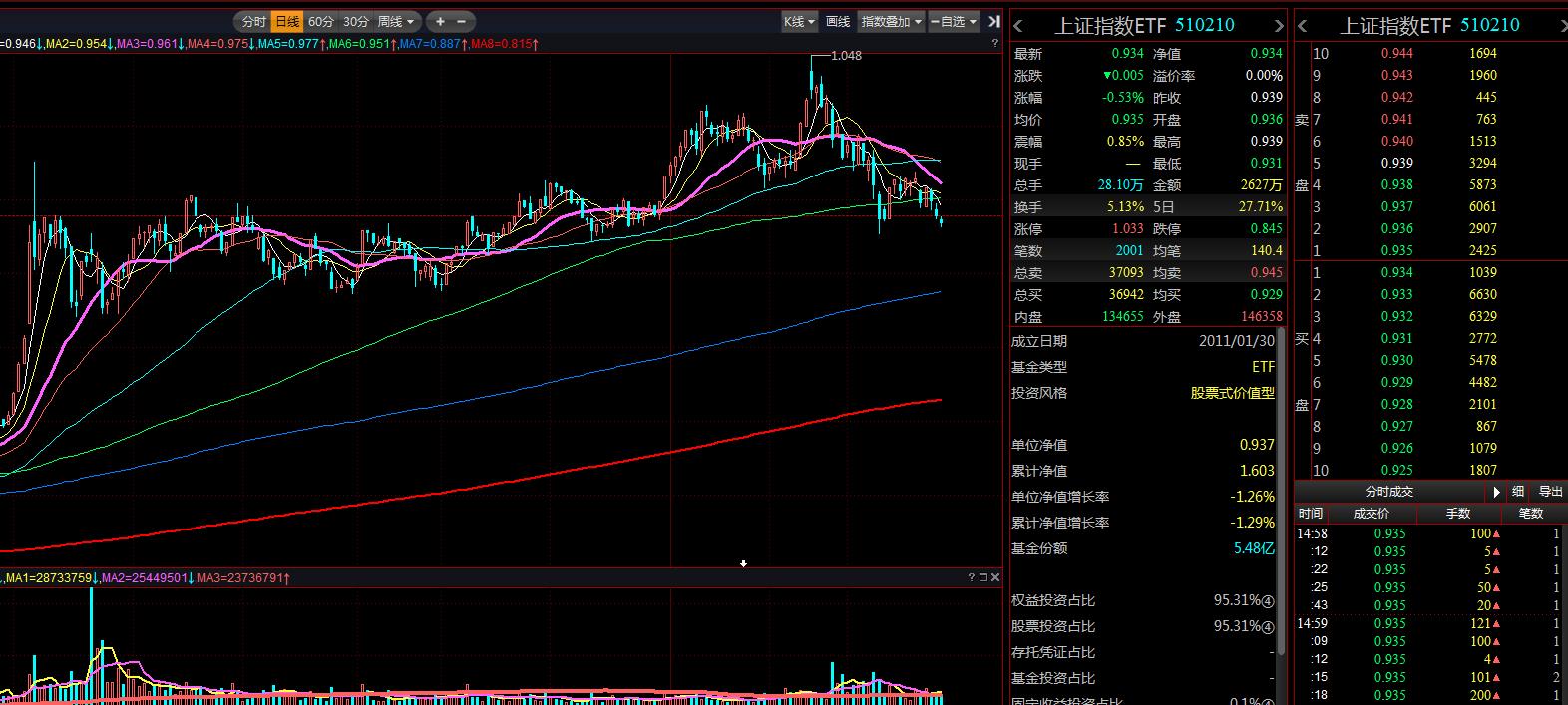Click the MA5=0.977 indicator label
The height and width of the screenshot is (705, 1568).
291,44
